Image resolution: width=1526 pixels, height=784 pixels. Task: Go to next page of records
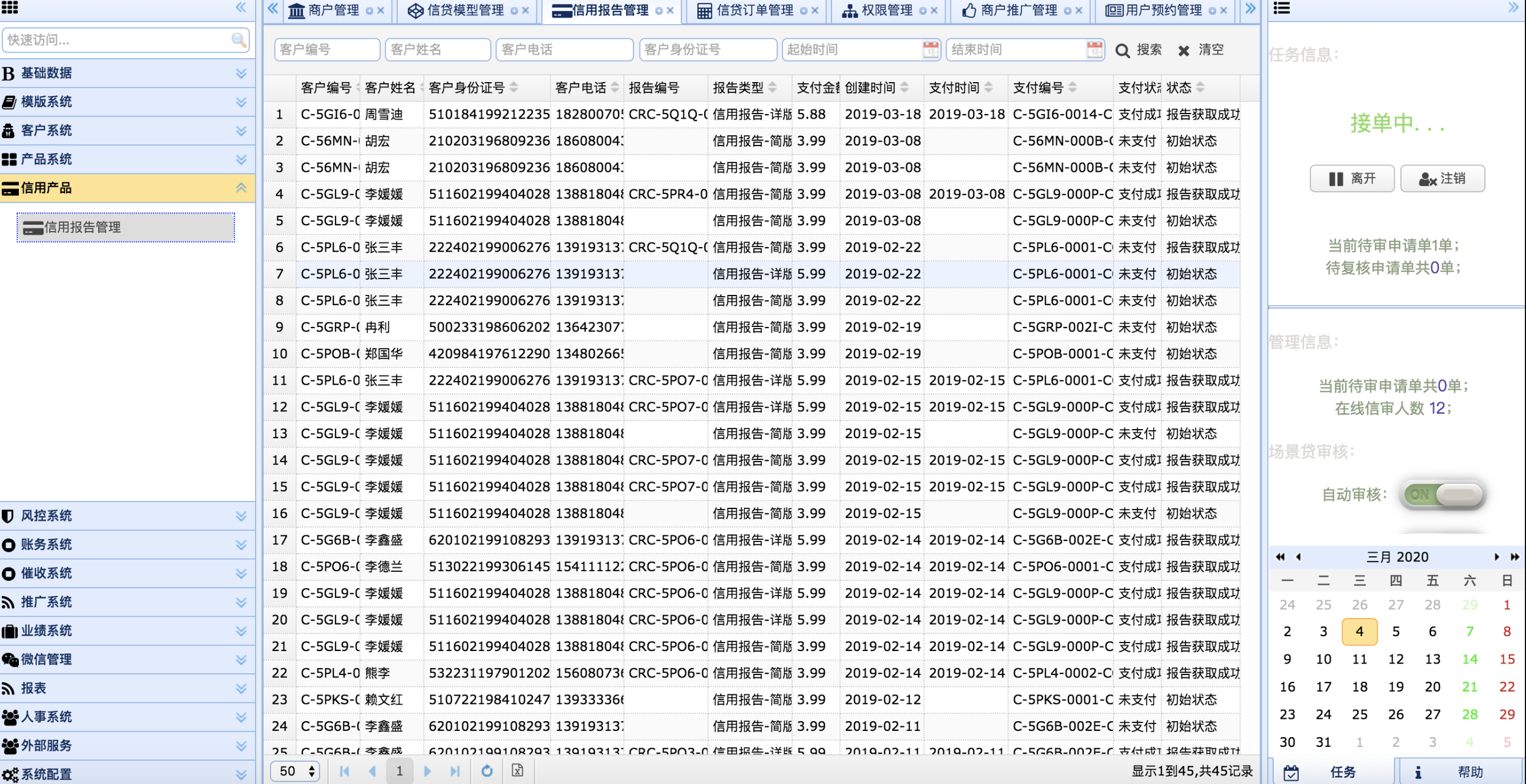[427, 770]
